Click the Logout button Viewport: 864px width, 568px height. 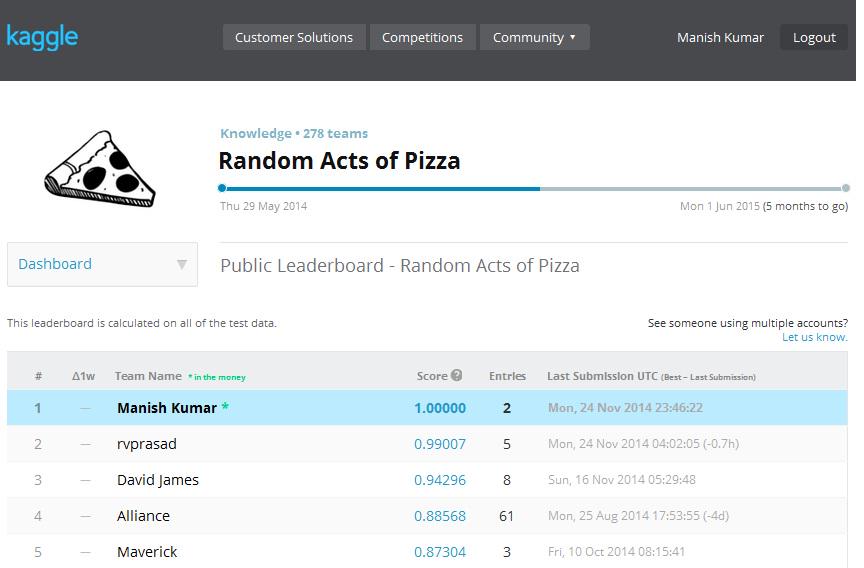click(814, 37)
